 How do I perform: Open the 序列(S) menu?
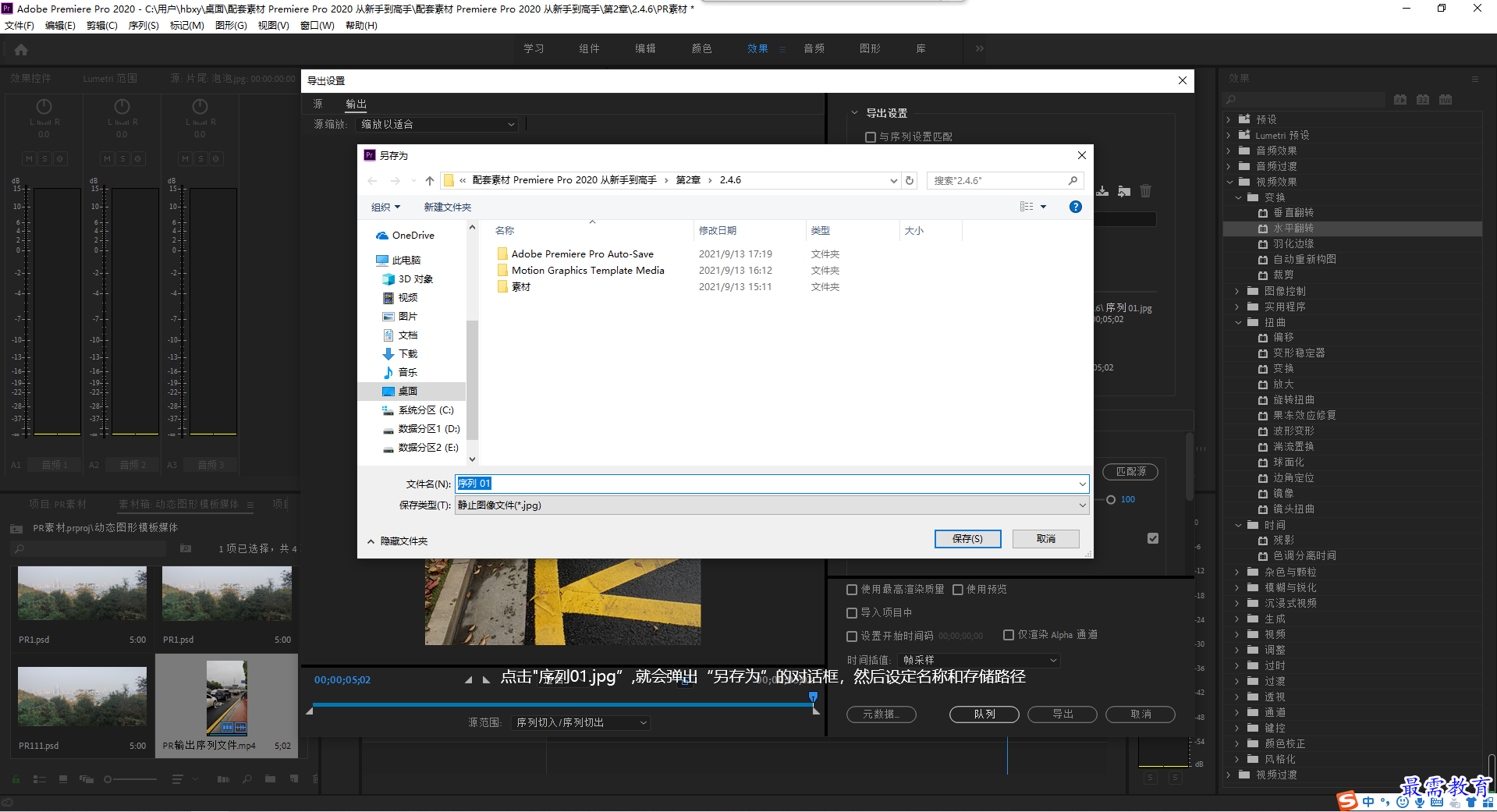coord(144,26)
